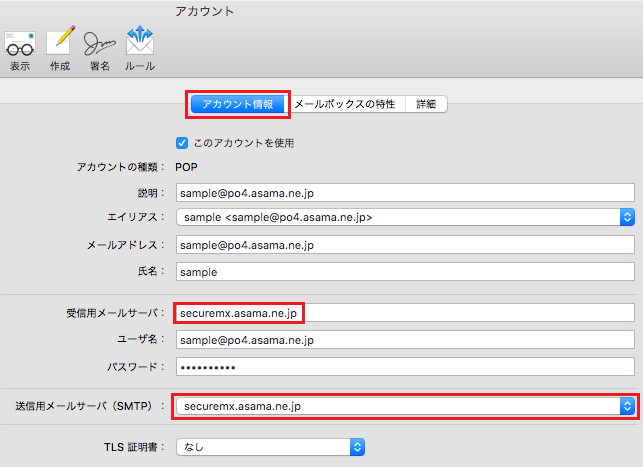Switch to the 詳細 tab

[426, 104]
